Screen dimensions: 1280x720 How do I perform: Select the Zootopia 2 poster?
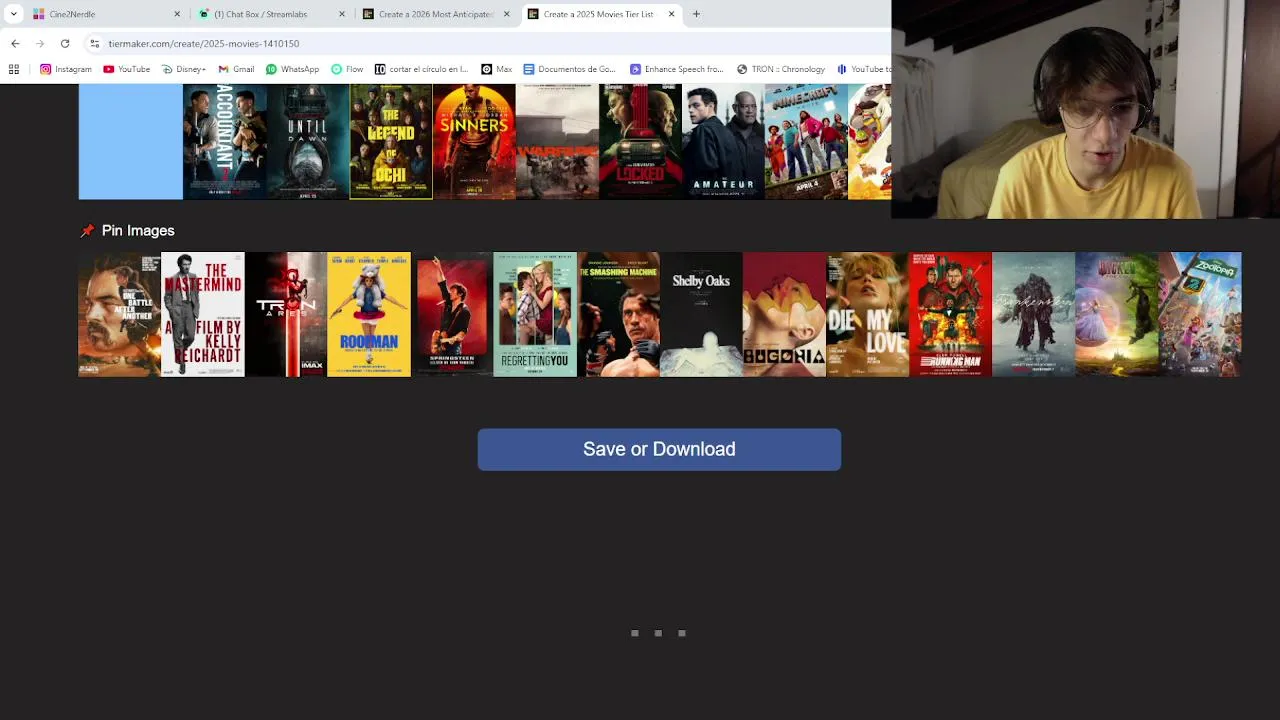1200,314
